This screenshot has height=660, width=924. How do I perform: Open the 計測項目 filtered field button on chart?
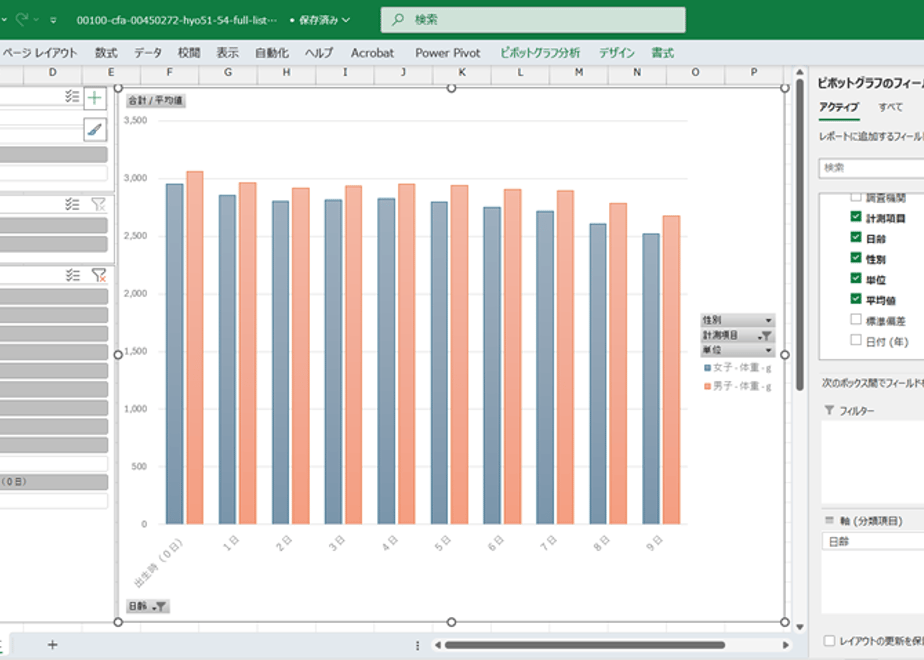[x=737, y=335]
